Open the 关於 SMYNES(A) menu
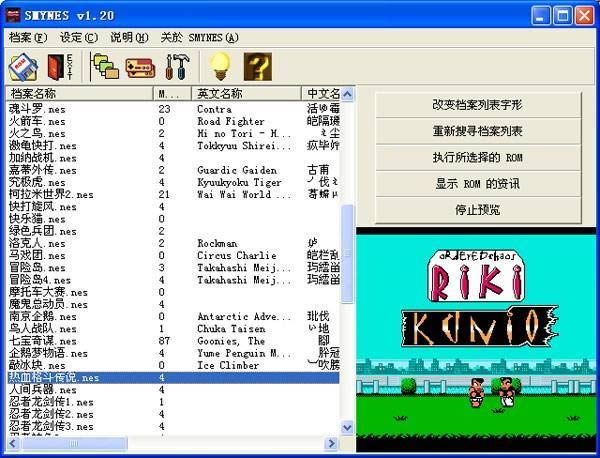600x458 pixels. tap(199, 37)
